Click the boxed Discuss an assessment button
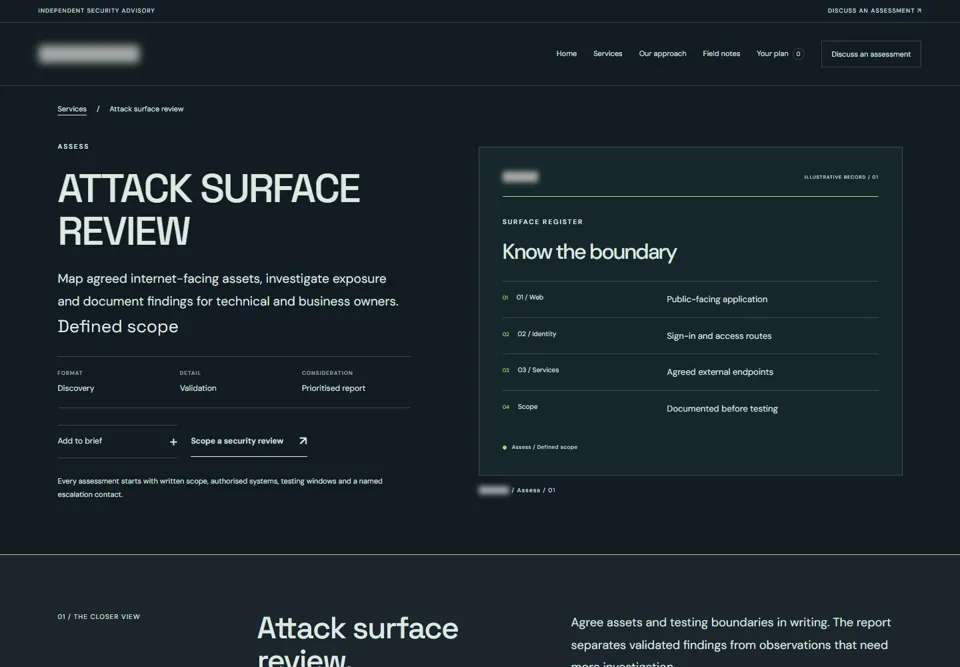This screenshot has height=667, width=960. click(871, 54)
